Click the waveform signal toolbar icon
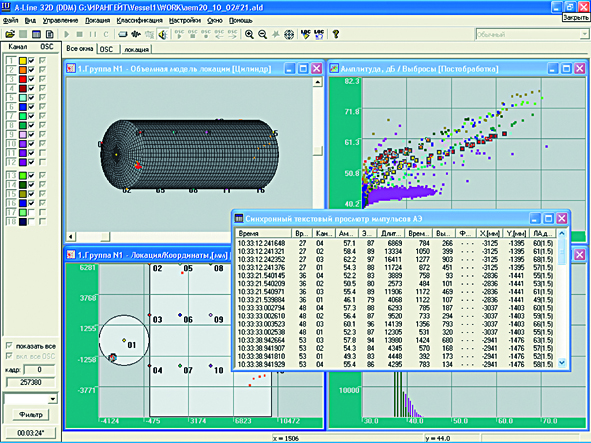This screenshot has width=591, height=443. 136,34
